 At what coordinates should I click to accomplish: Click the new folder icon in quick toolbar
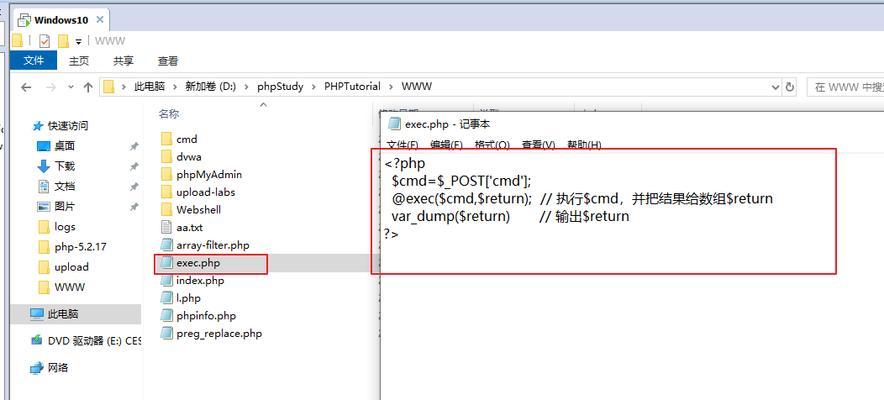point(63,41)
